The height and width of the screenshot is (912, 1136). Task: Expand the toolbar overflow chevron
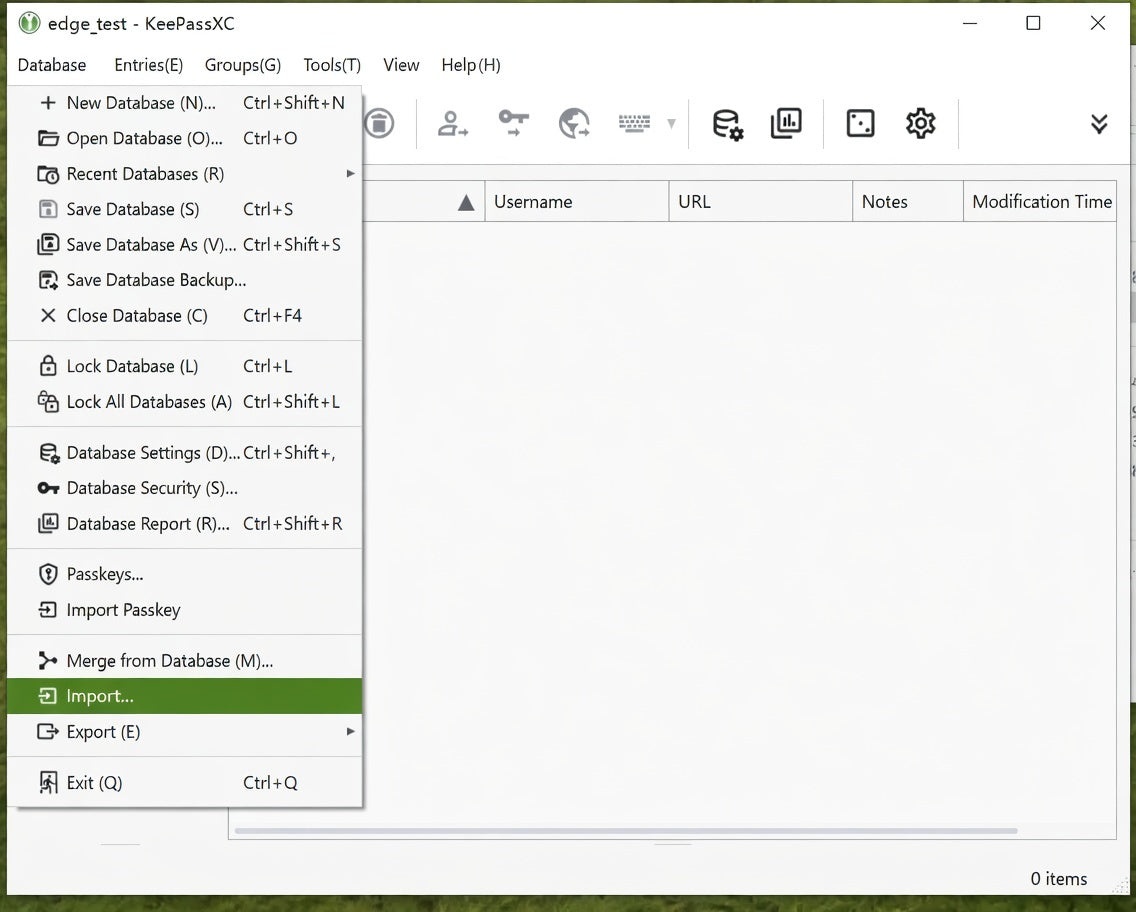coord(1099,124)
